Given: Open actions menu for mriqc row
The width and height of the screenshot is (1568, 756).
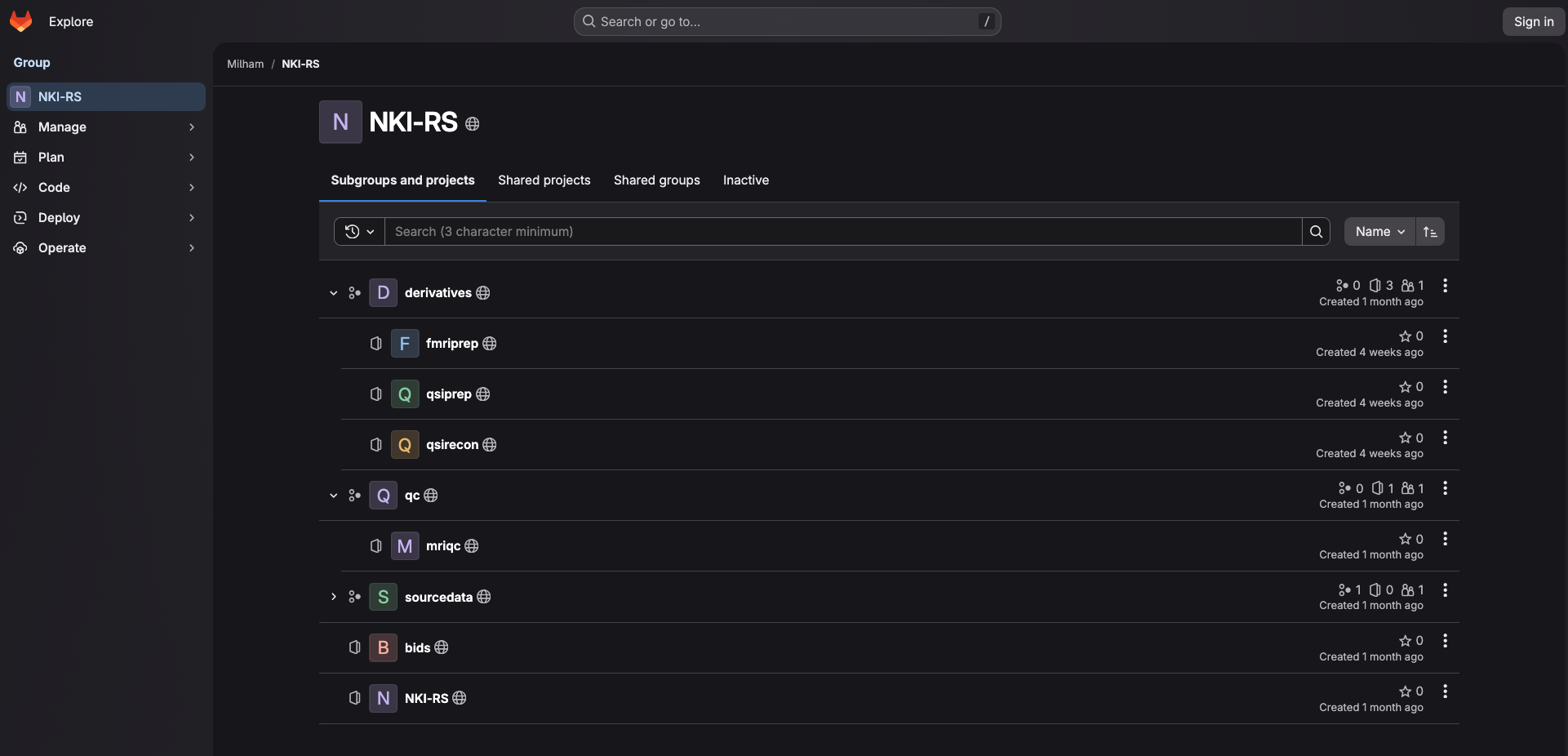Looking at the screenshot, I should click(1445, 539).
